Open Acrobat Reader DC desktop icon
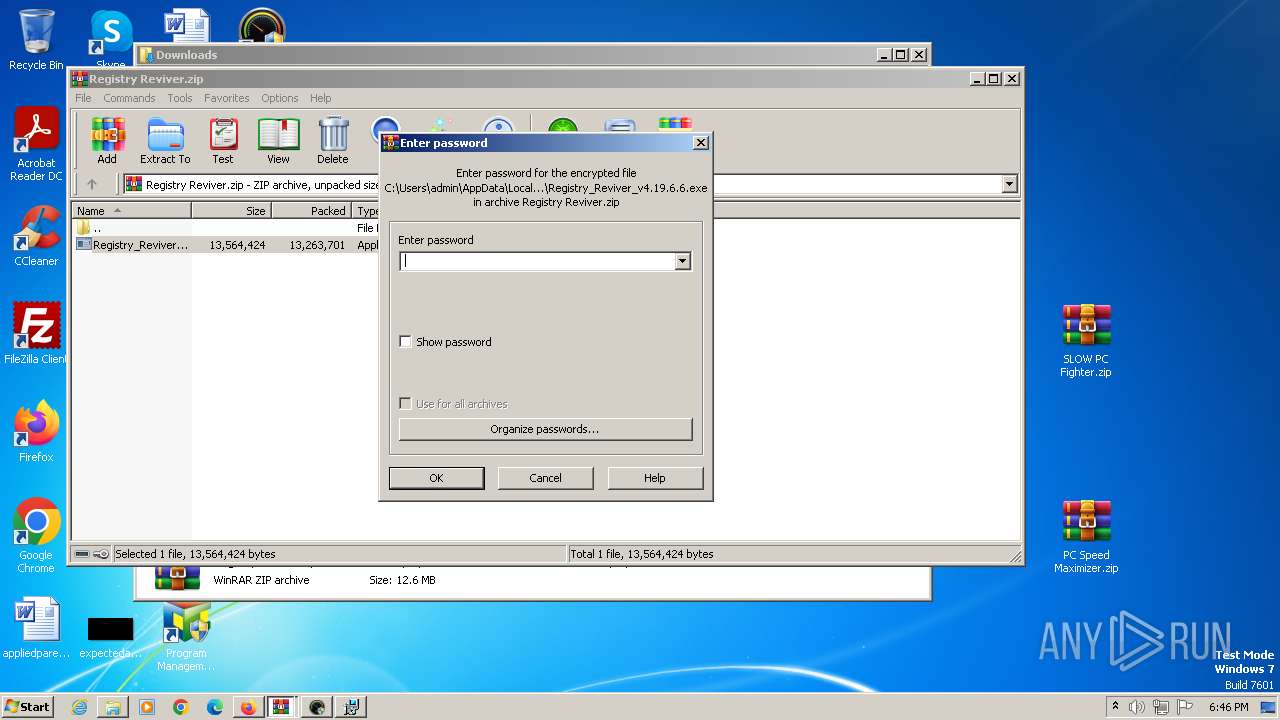Viewport: 1280px width, 720px height. click(x=36, y=145)
